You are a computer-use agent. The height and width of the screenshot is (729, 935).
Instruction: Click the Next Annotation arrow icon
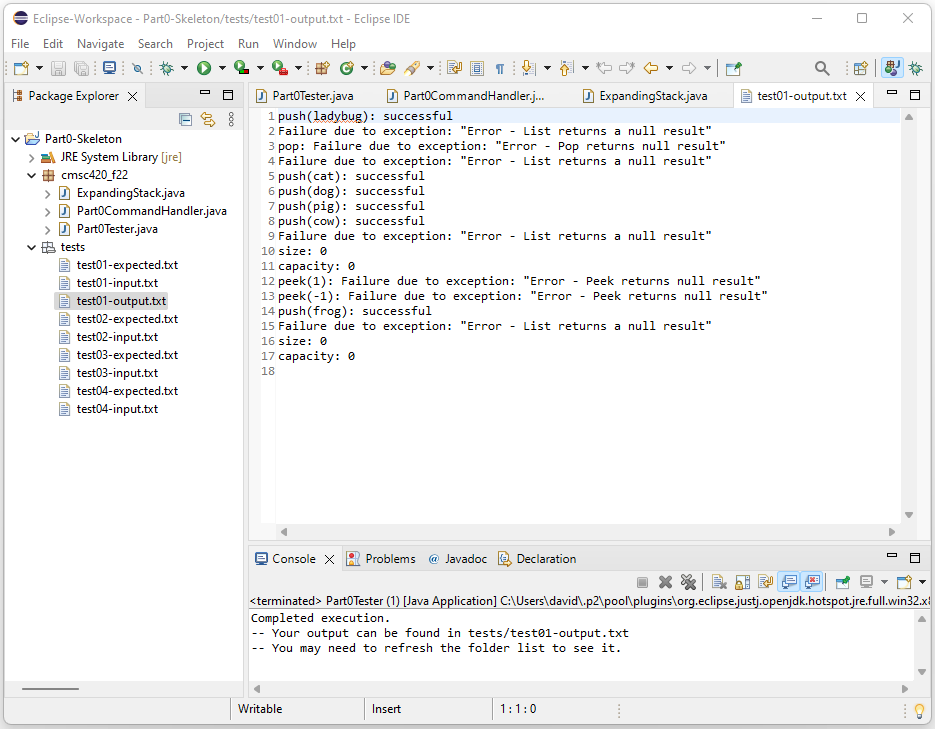tap(528, 69)
